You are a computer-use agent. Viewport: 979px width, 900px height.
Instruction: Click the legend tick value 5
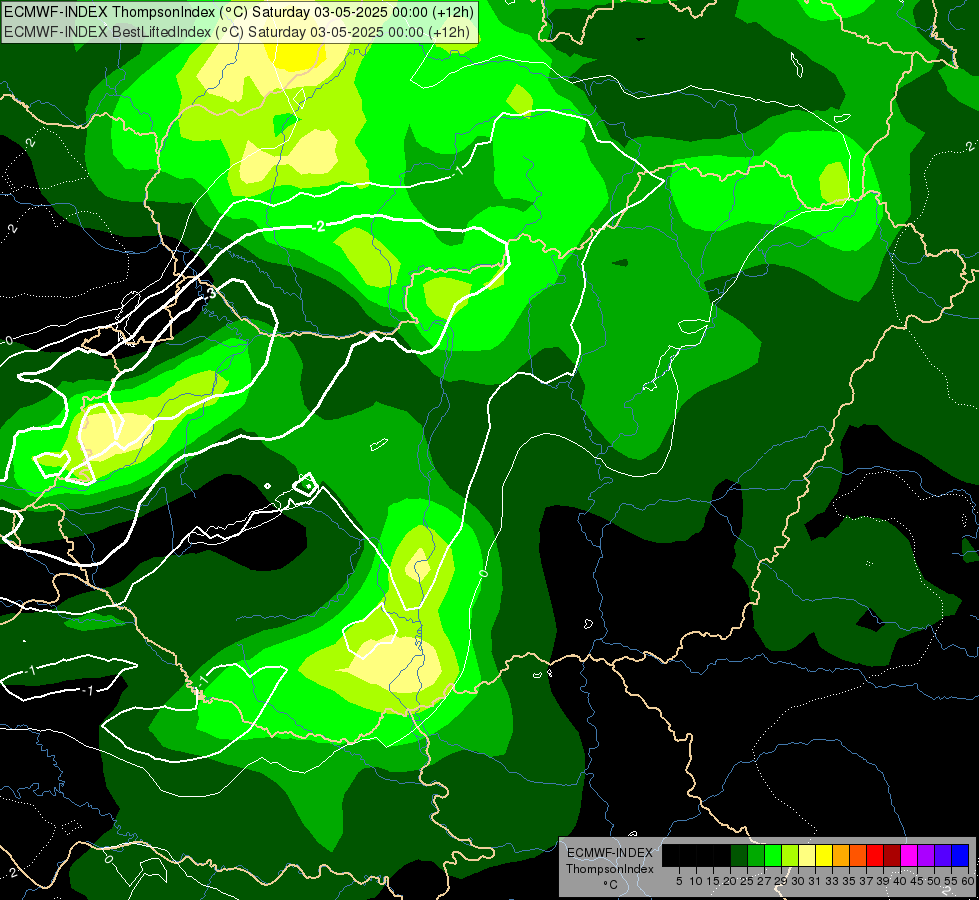click(x=679, y=881)
